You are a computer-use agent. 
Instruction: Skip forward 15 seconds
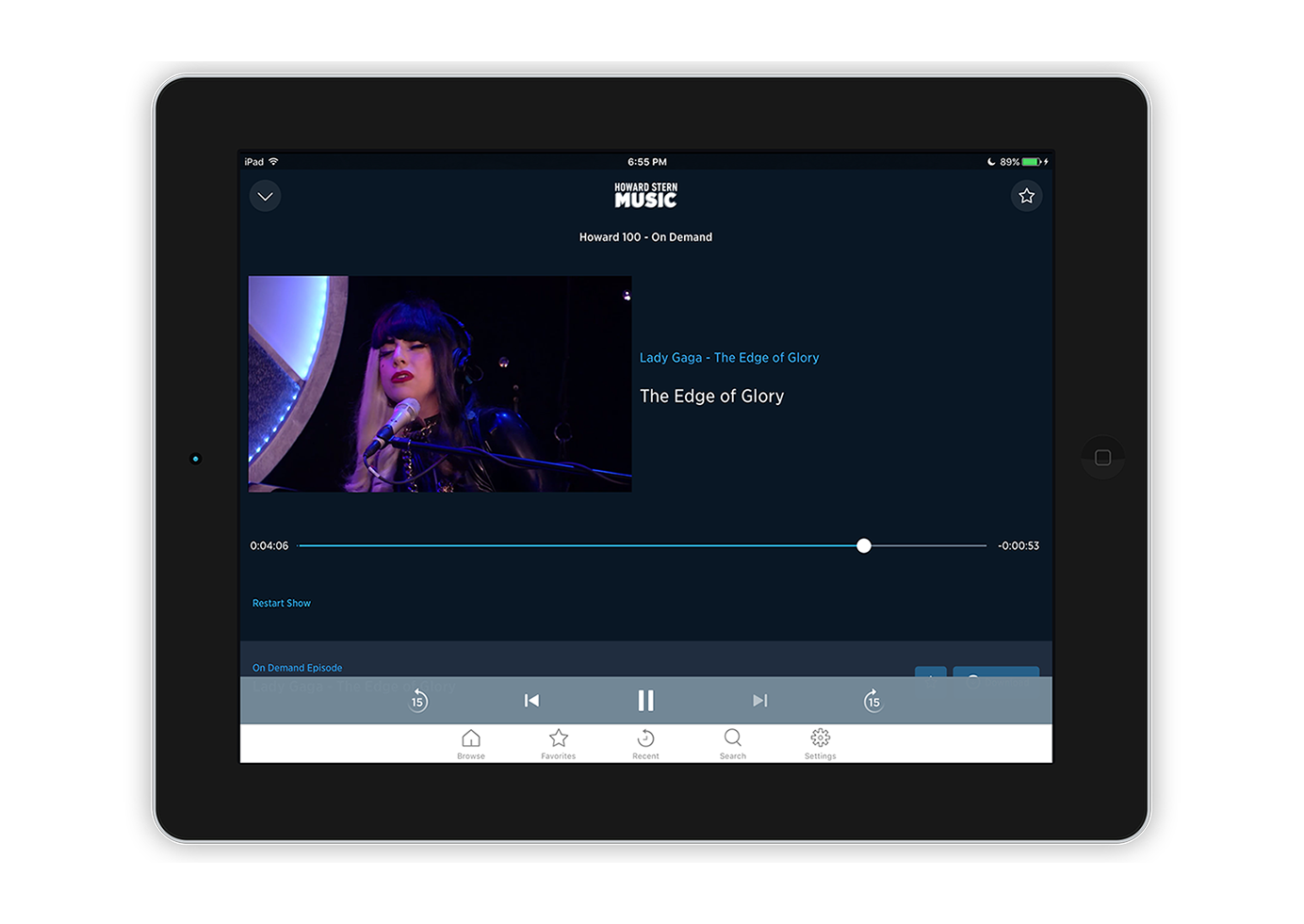[873, 700]
